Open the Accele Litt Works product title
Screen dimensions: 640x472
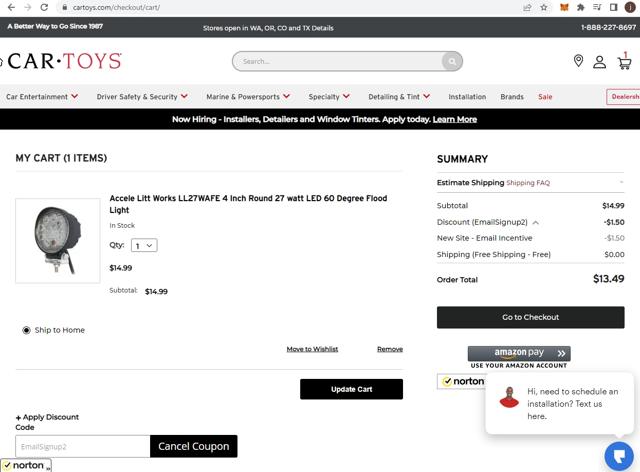point(248,204)
